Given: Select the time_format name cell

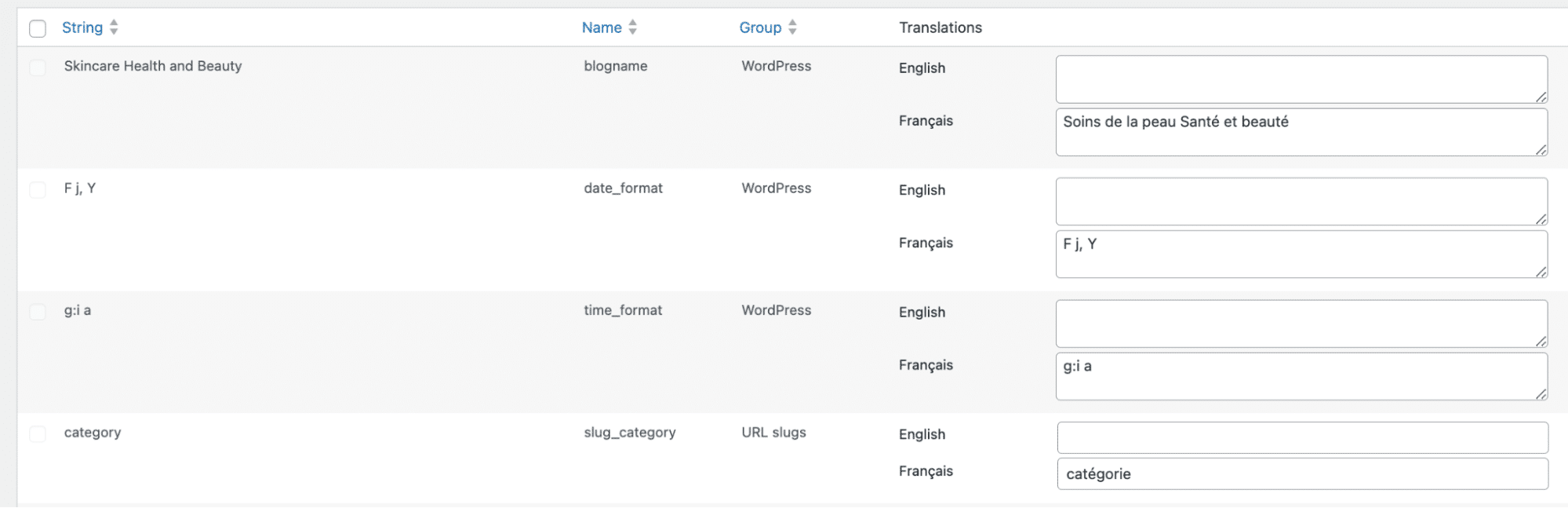Looking at the screenshot, I should pos(623,310).
